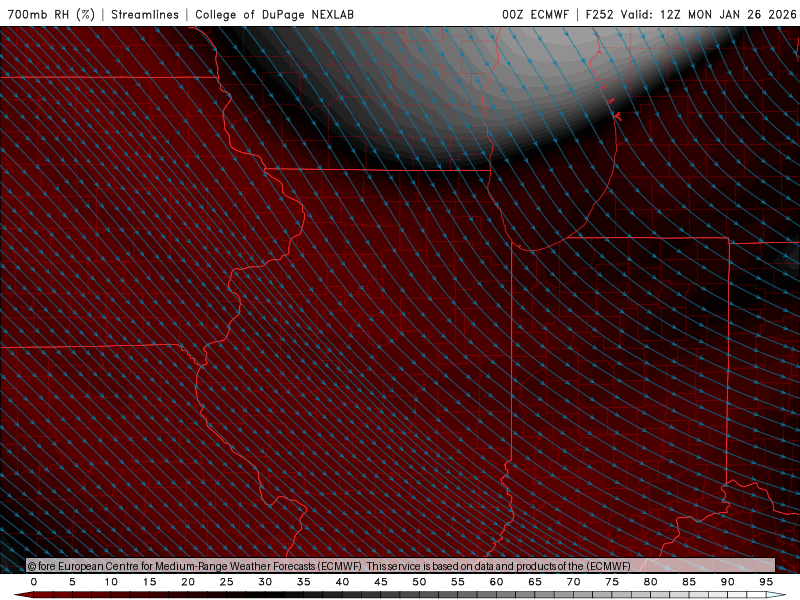800x600 pixels.
Task: Click the '30' value on the color scale
Action: (x=265, y=582)
